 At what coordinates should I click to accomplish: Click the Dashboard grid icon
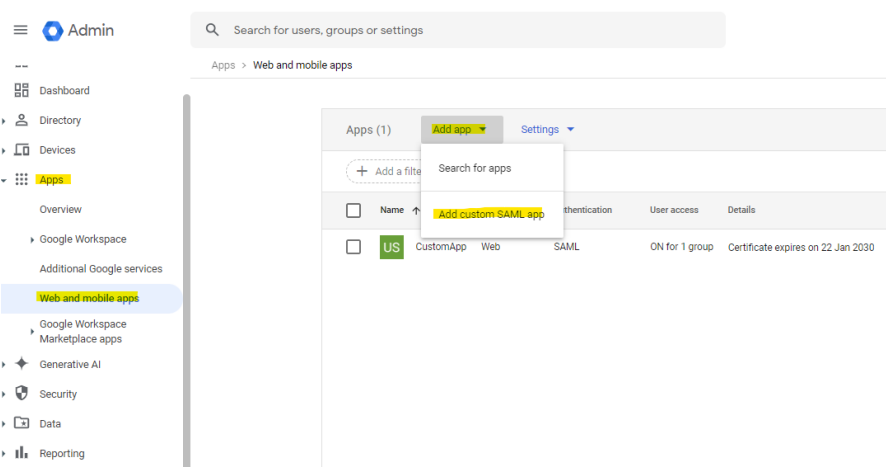click(x=21, y=90)
